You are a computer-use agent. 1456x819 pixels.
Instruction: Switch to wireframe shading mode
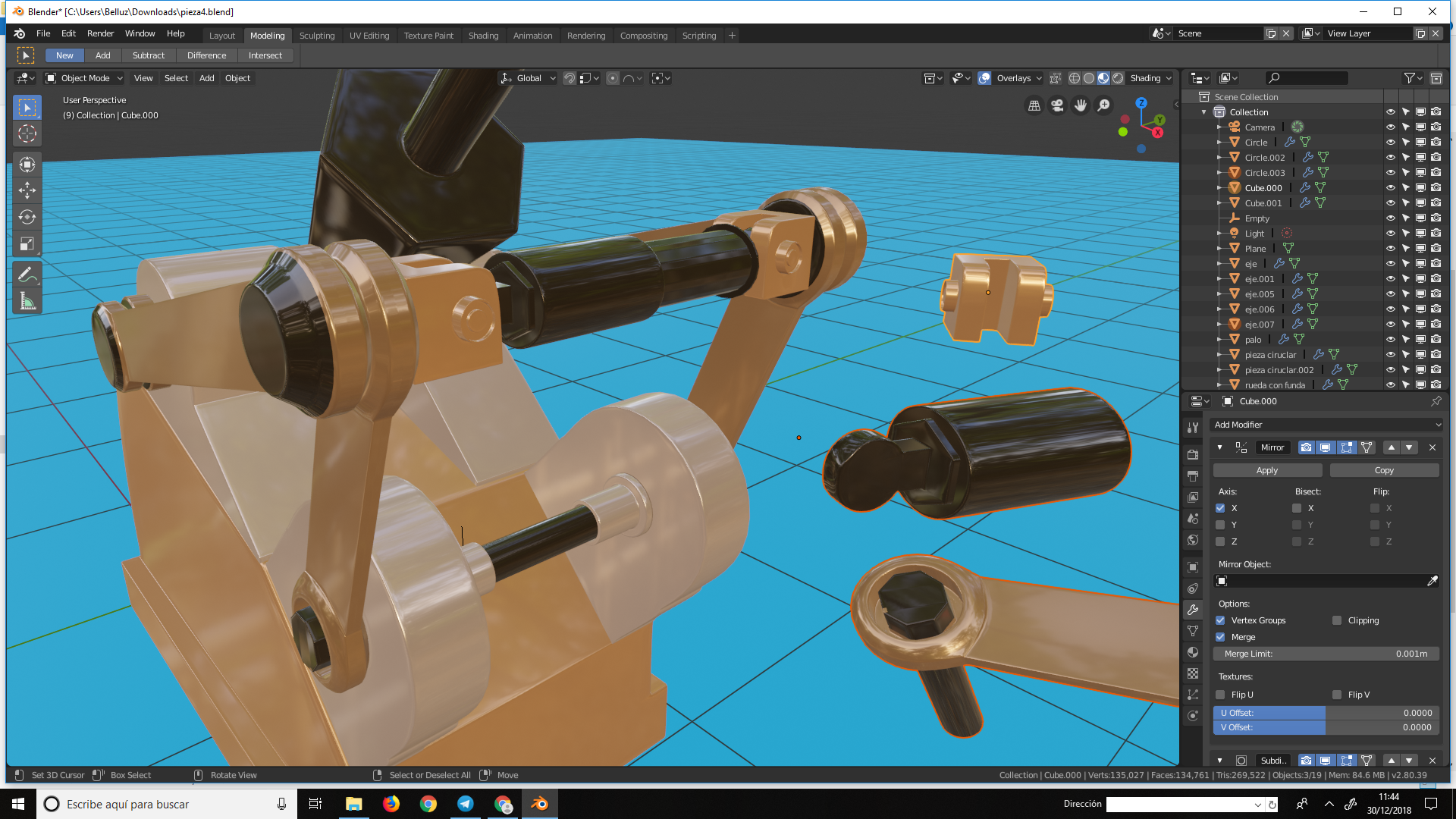click(x=1075, y=78)
